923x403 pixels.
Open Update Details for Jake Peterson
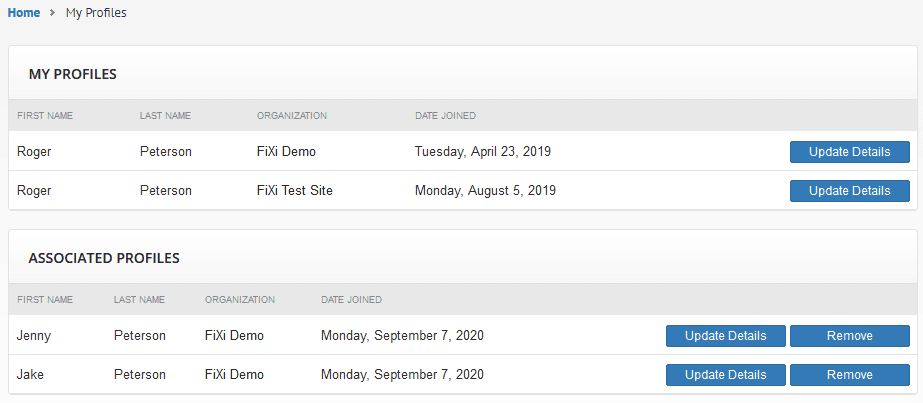(x=726, y=375)
